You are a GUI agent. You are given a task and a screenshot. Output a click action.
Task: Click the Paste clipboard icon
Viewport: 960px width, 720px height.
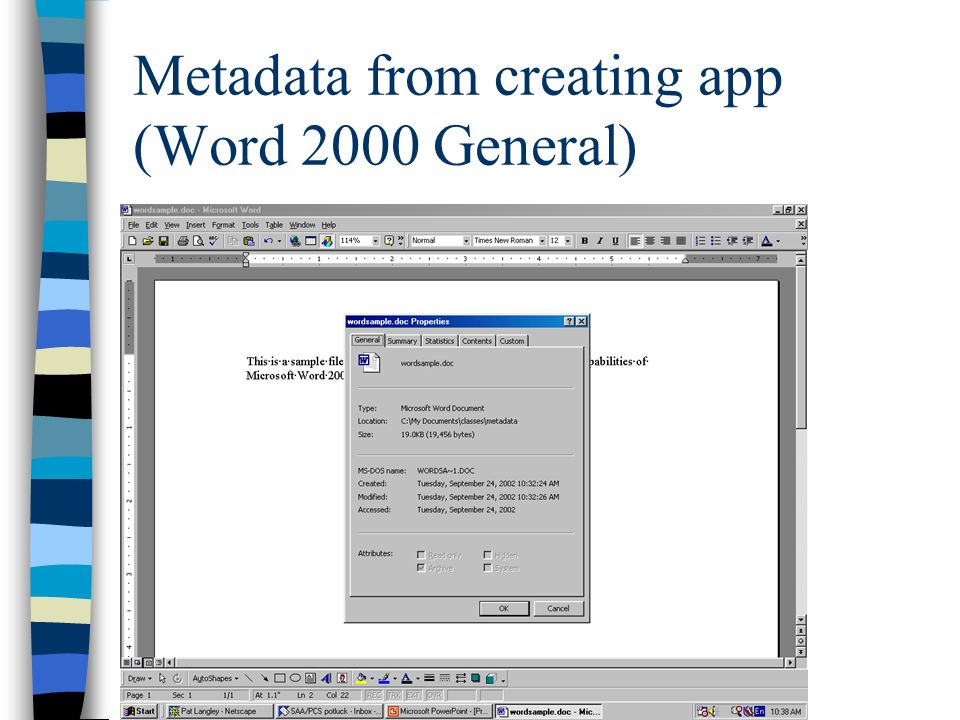coord(249,241)
